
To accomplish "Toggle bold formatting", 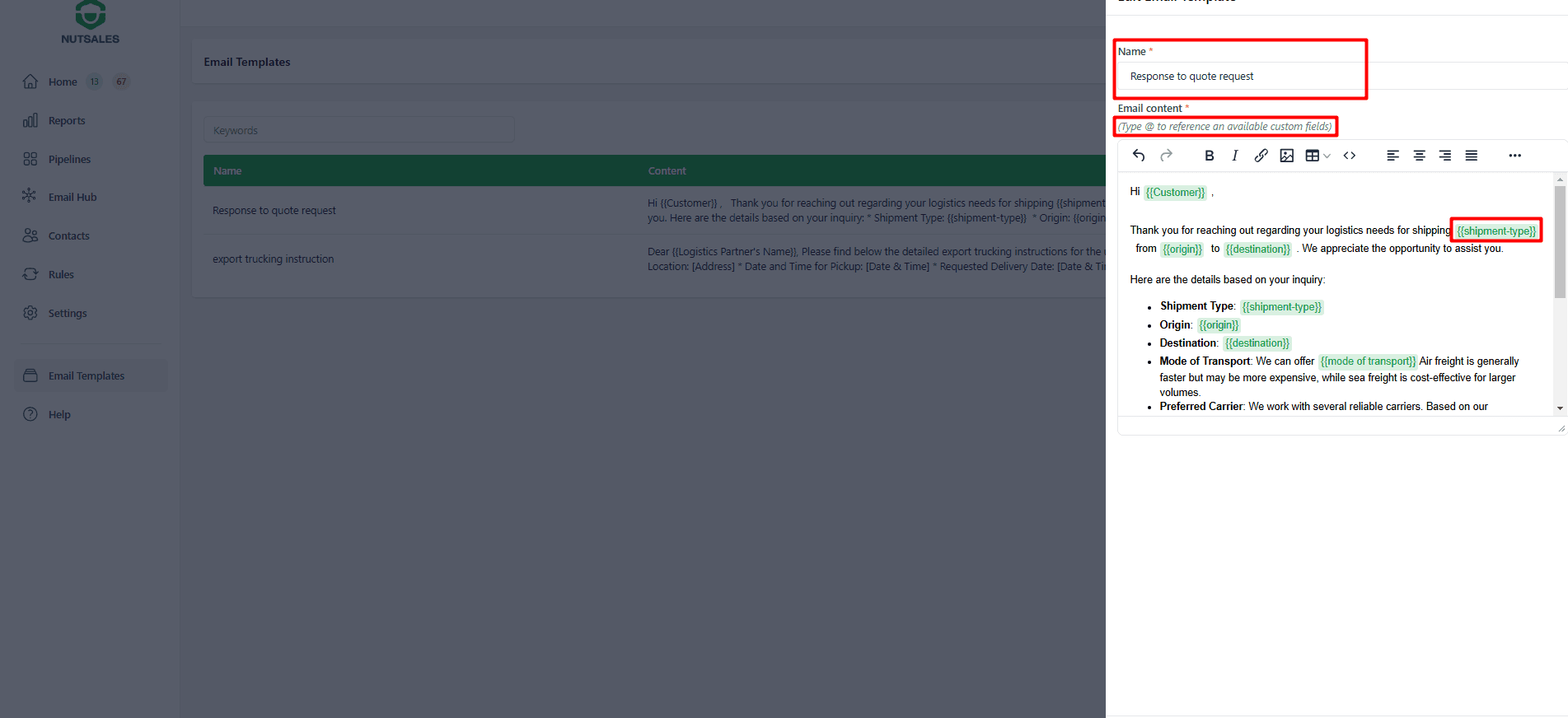I will pyautogui.click(x=1209, y=156).
